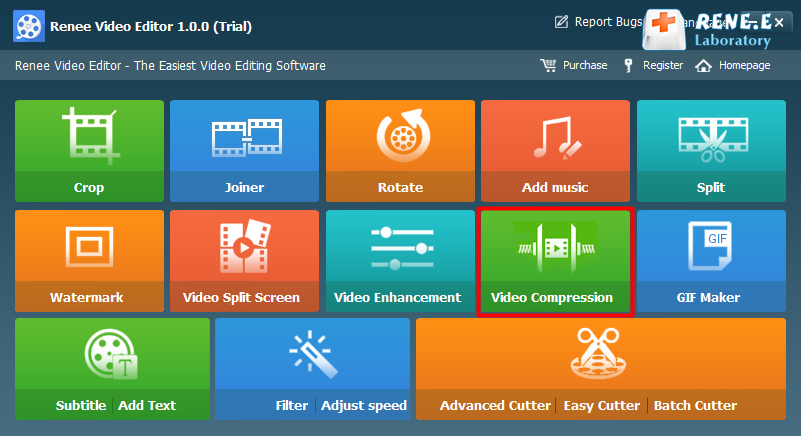Image resolution: width=801 pixels, height=436 pixels.
Task: Select the Rotate film reel icon
Action: point(404,135)
